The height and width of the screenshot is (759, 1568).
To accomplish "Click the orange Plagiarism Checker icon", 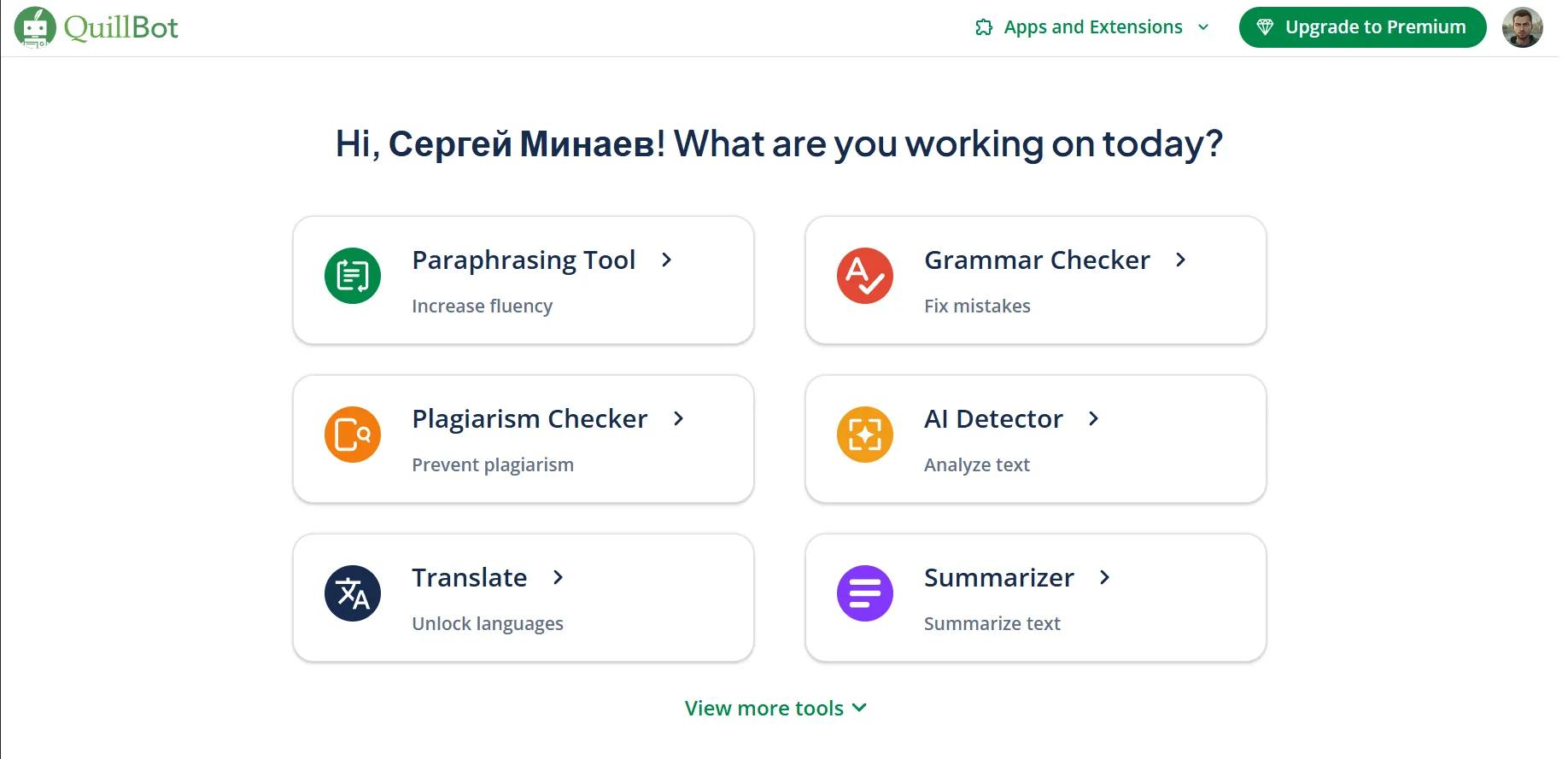I will tap(353, 435).
